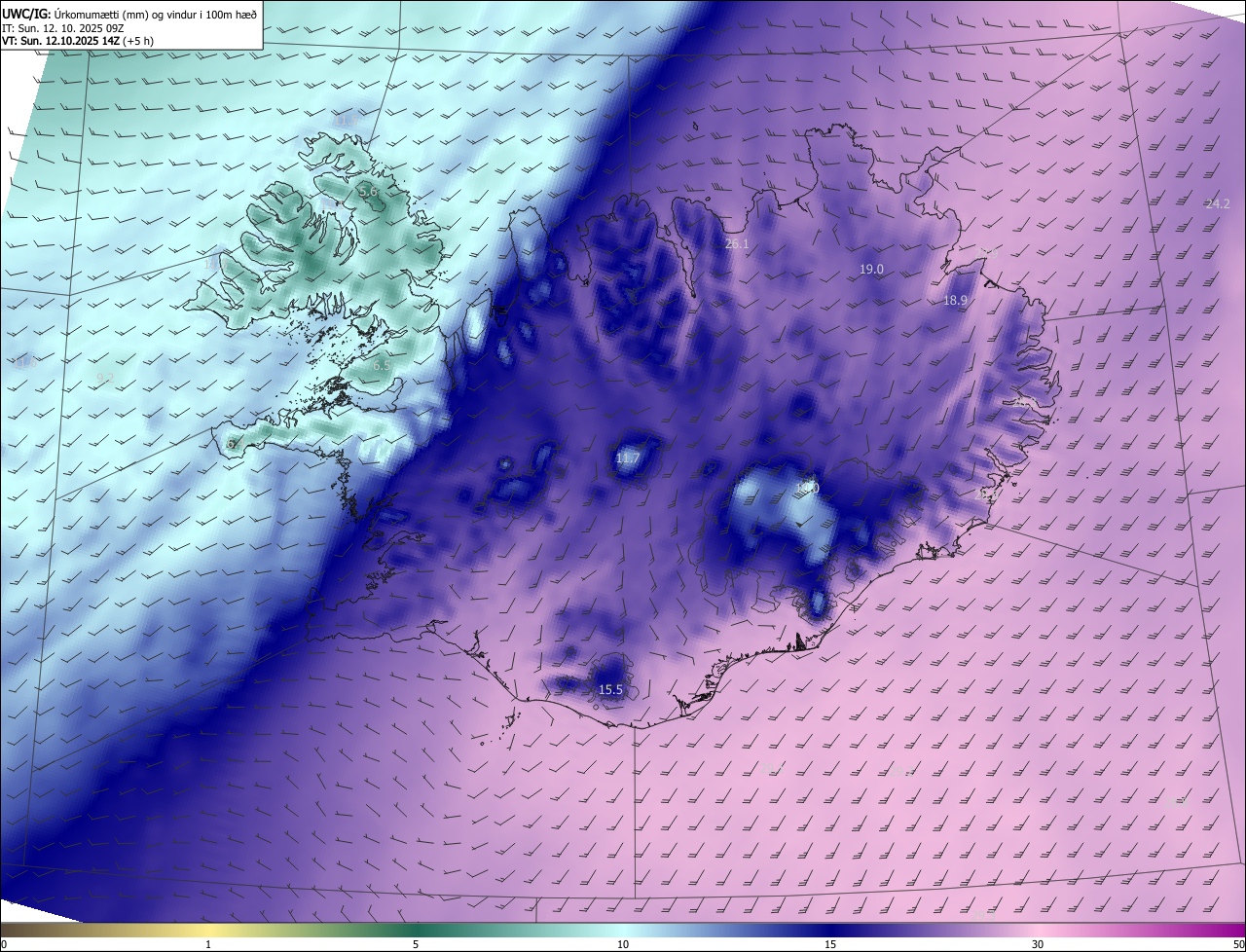Click the 1 tick on the color scale
Screen dimensions: 1246x952
pos(208,944)
